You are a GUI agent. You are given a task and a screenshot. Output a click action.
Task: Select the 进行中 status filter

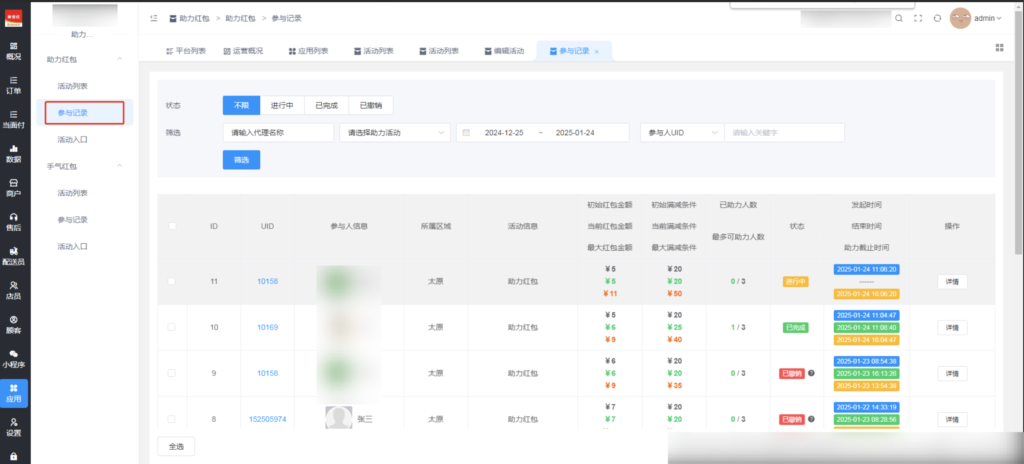(282, 105)
